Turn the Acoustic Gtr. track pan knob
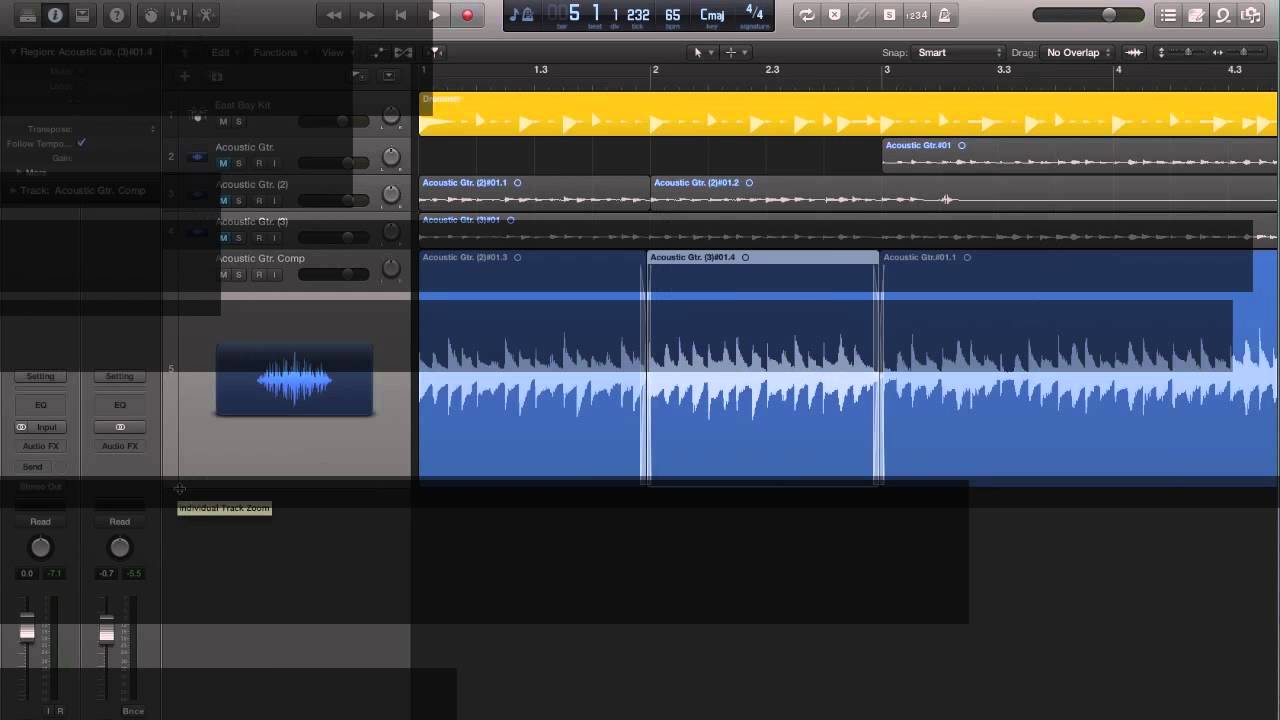The width and height of the screenshot is (1280, 720). pyautogui.click(x=391, y=157)
